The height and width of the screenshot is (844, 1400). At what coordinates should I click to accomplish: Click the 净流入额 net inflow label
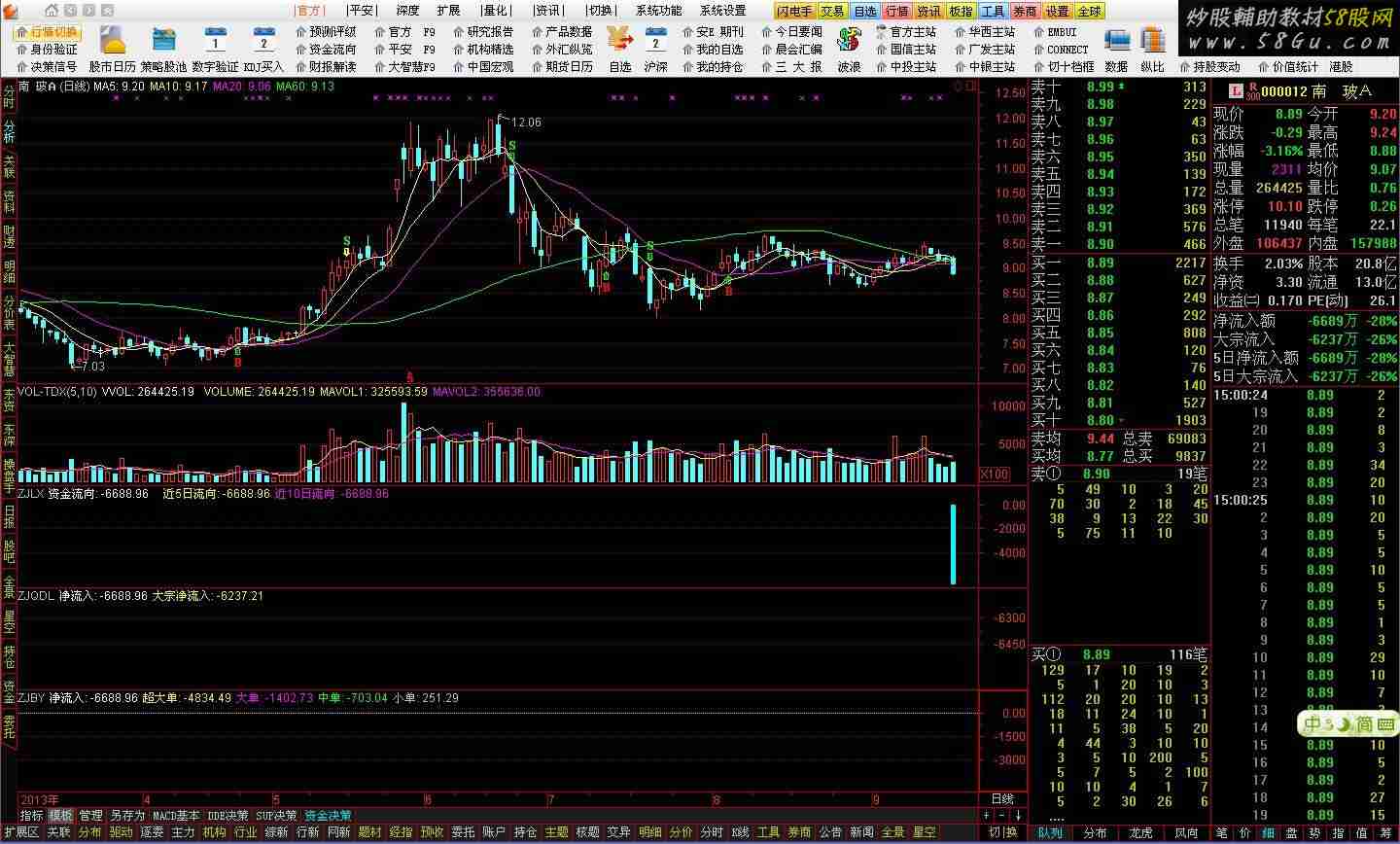pyautogui.click(x=1243, y=320)
